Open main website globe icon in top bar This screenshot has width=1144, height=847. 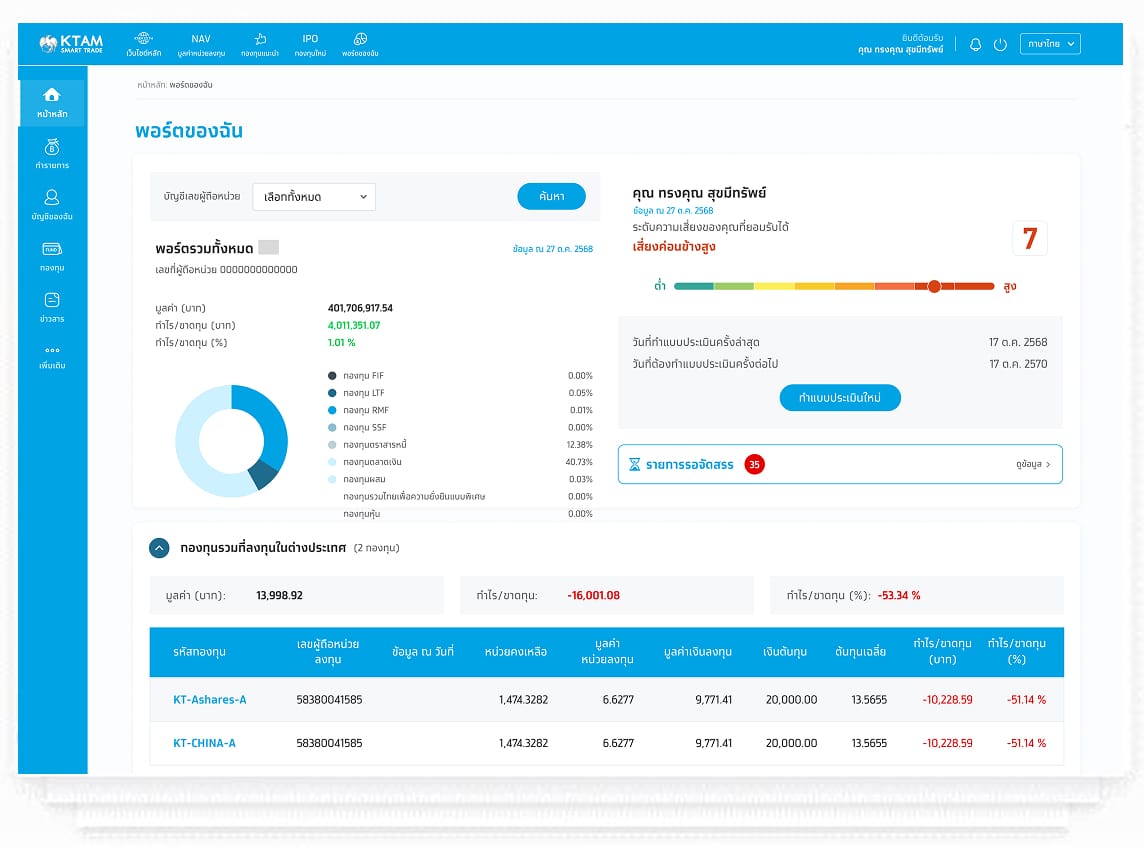pos(144,39)
